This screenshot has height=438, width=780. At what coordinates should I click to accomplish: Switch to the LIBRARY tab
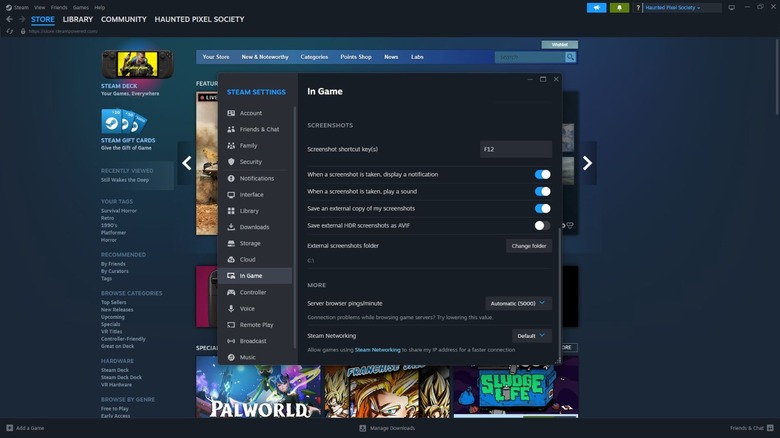click(x=78, y=19)
